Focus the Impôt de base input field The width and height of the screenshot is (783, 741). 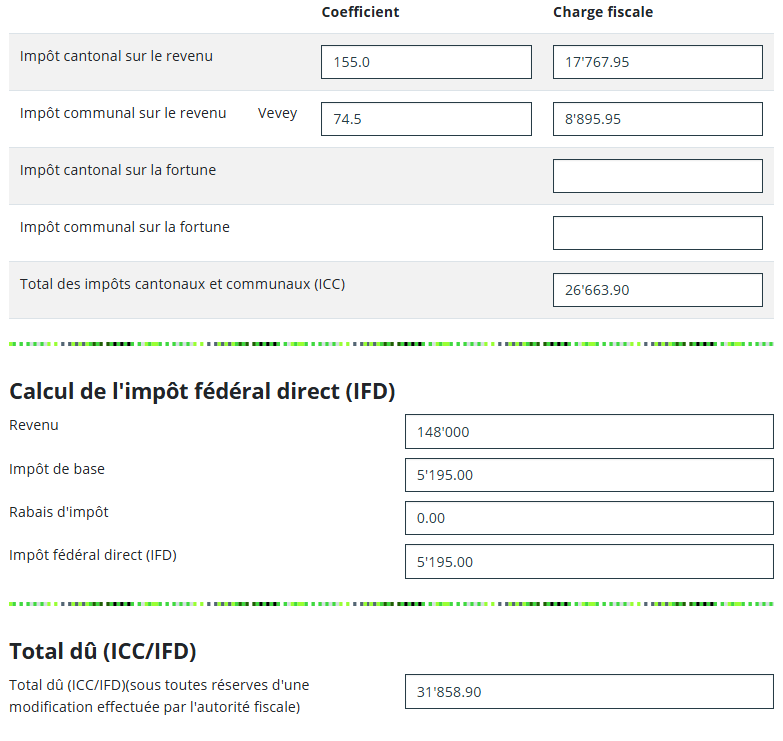[589, 475]
